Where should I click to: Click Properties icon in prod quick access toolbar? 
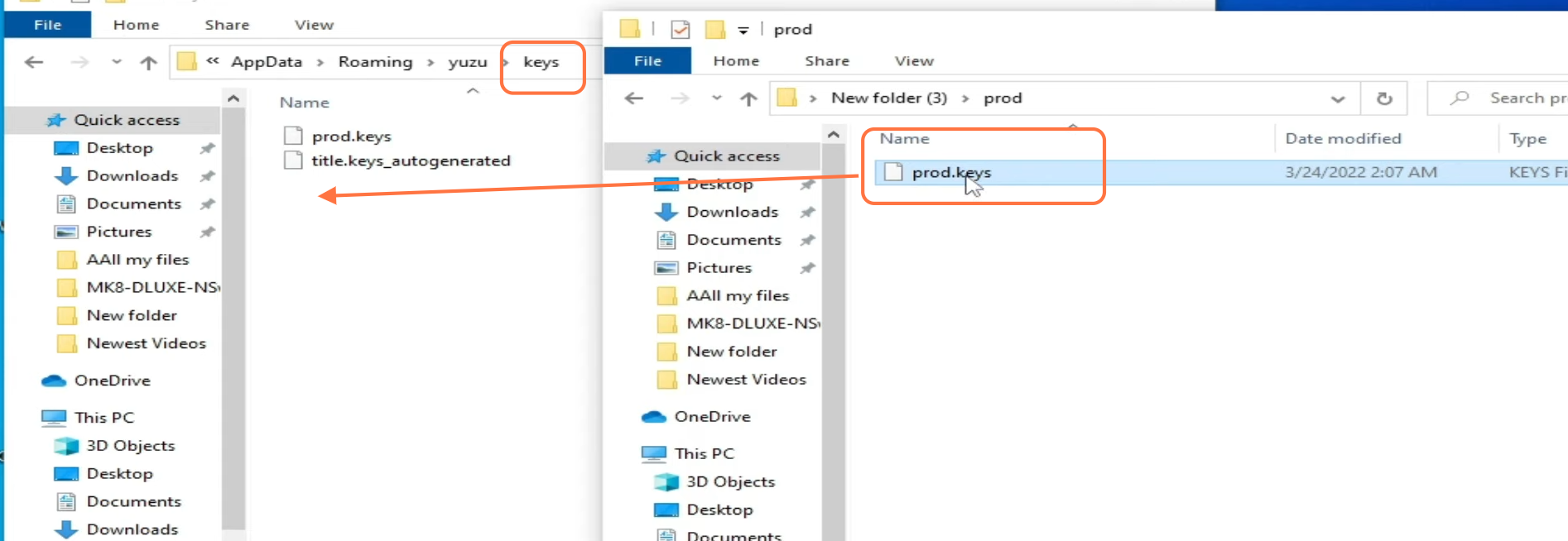click(681, 30)
